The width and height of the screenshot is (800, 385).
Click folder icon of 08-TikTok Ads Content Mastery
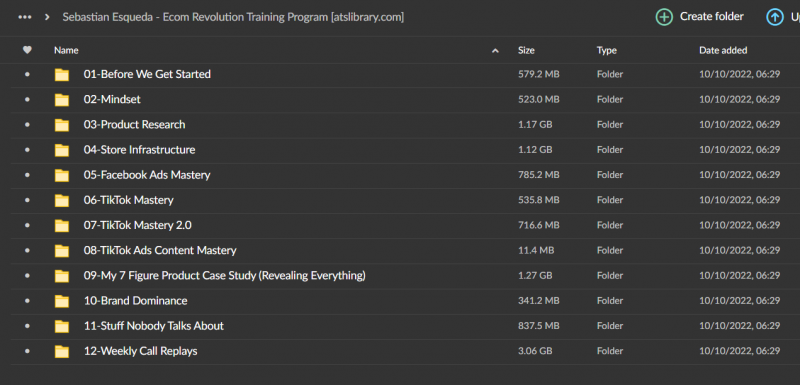pyautogui.click(x=62, y=251)
